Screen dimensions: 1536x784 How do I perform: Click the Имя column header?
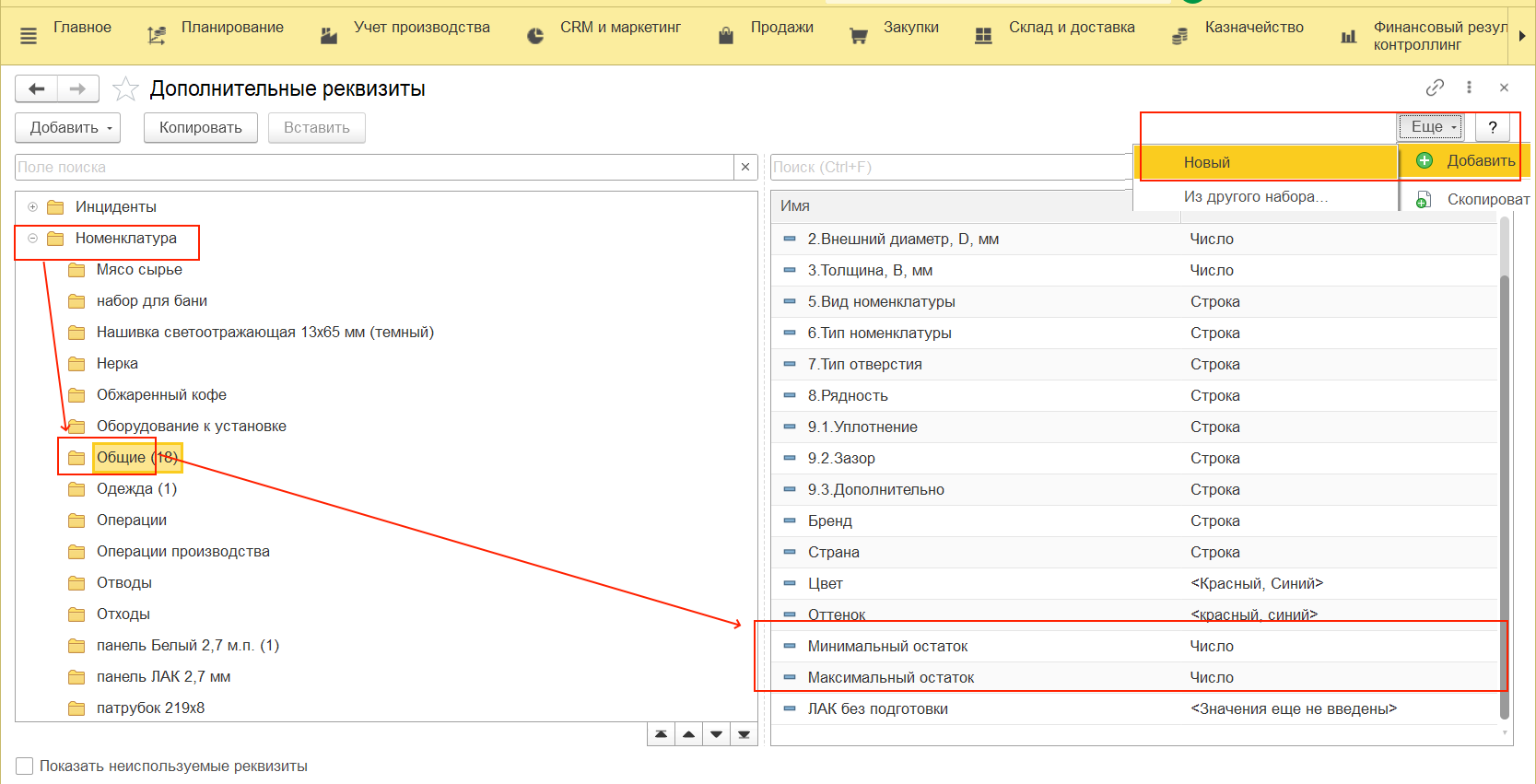(952, 206)
